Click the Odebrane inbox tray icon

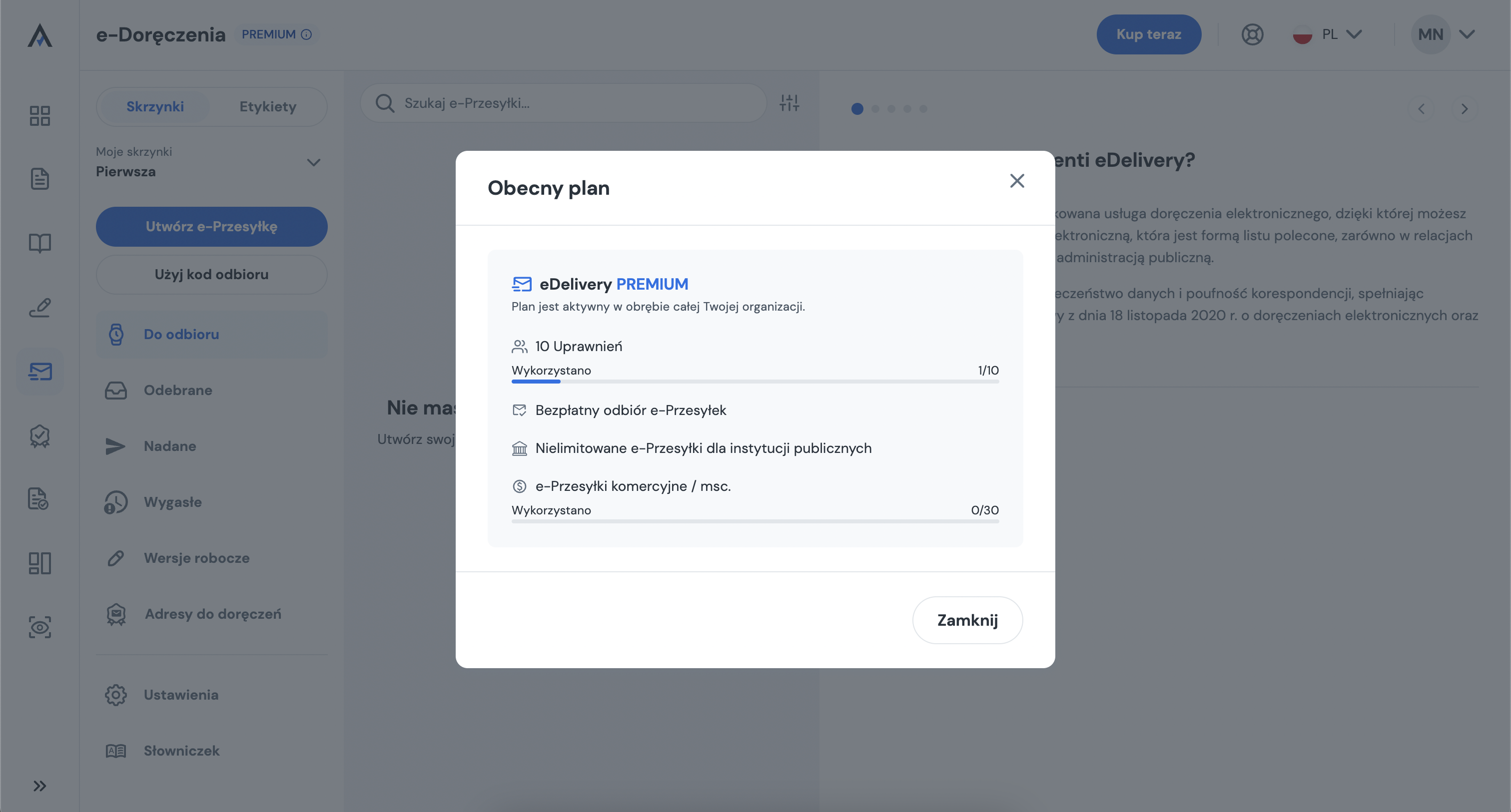tap(115, 390)
